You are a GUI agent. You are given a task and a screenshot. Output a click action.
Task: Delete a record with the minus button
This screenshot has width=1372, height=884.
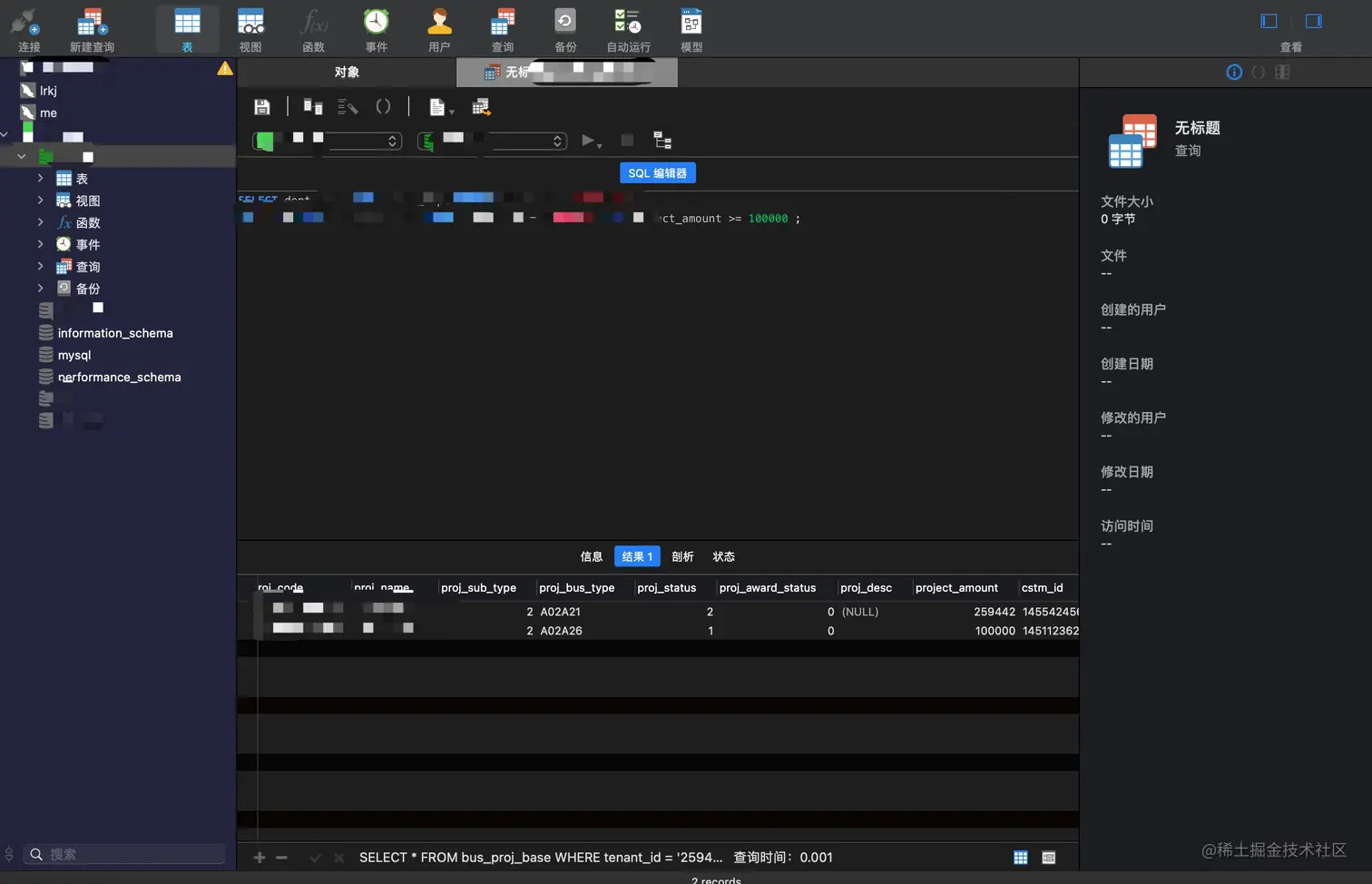(281, 858)
